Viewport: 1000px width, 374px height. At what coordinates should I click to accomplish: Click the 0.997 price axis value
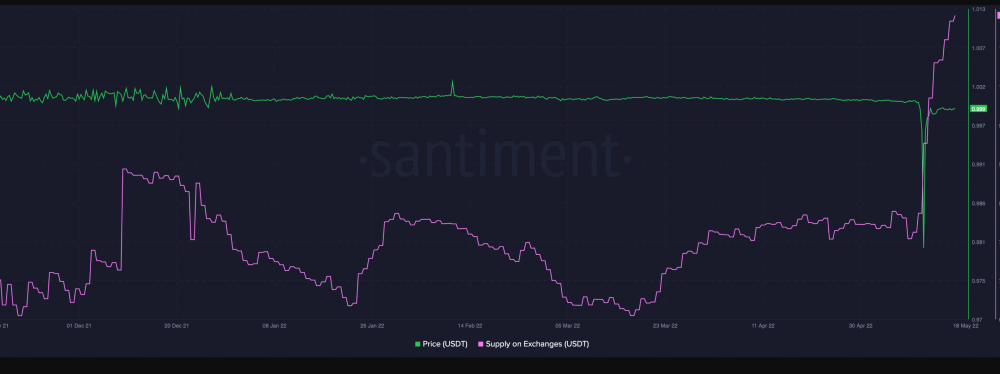pyautogui.click(x=978, y=126)
